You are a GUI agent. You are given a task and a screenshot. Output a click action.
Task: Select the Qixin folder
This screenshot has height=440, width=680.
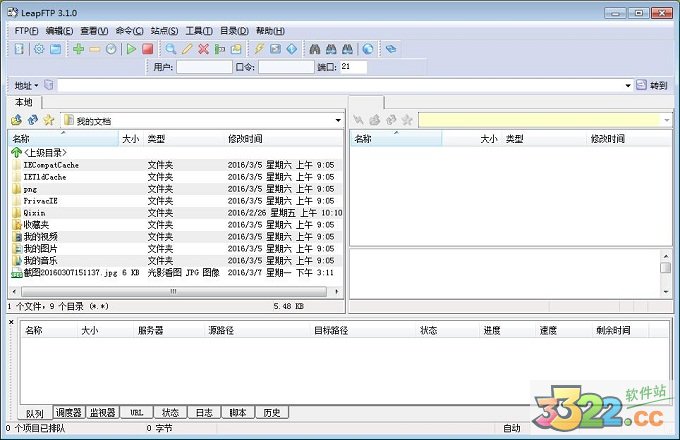point(34,213)
